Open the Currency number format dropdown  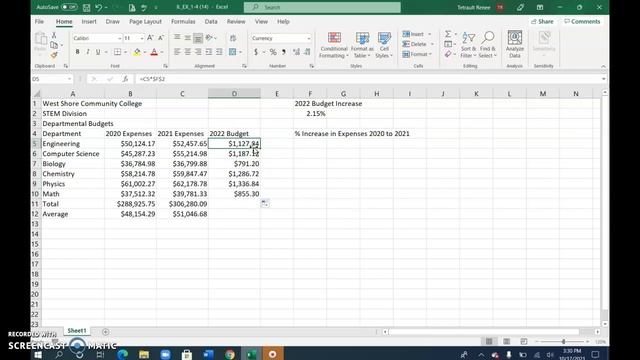point(309,38)
